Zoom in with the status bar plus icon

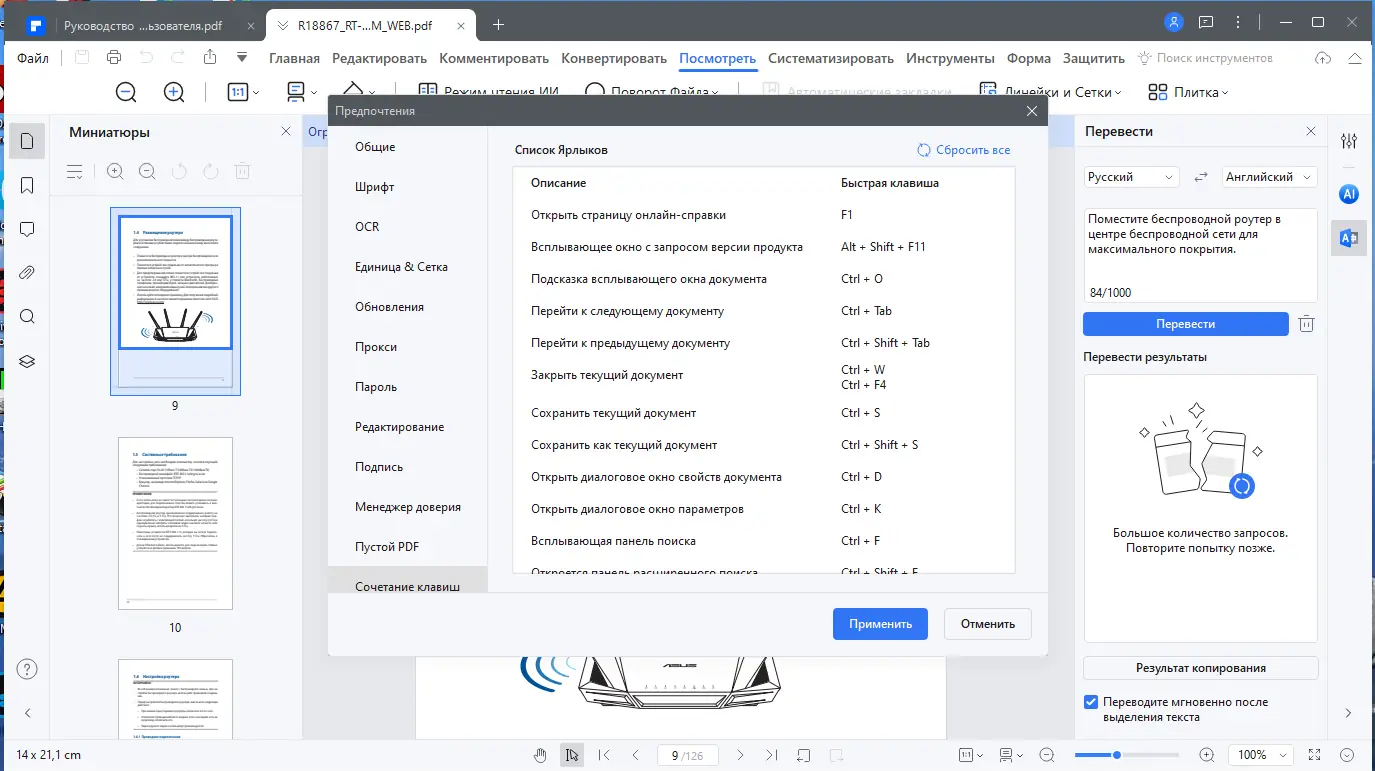[x=1207, y=755]
